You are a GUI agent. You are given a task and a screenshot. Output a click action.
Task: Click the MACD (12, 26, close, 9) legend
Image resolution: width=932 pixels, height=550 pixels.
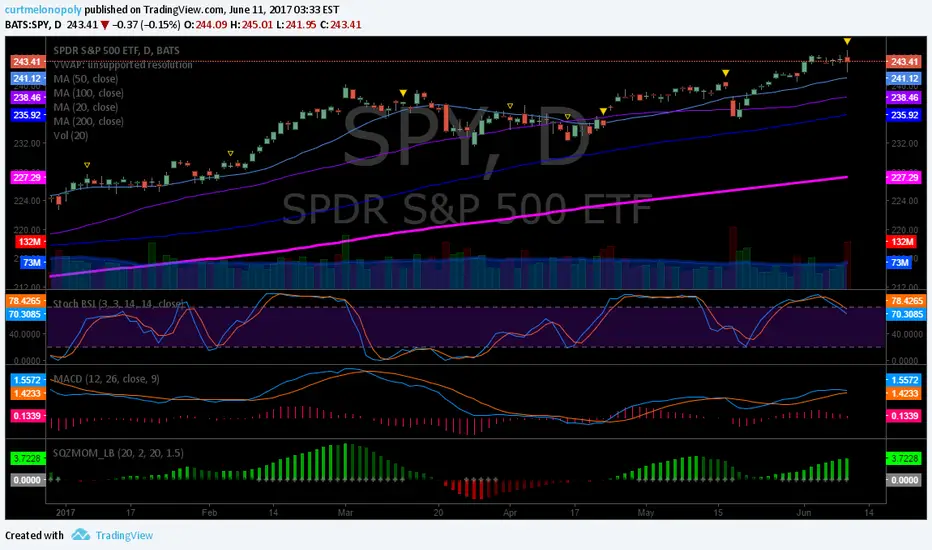(x=106, y=379)
